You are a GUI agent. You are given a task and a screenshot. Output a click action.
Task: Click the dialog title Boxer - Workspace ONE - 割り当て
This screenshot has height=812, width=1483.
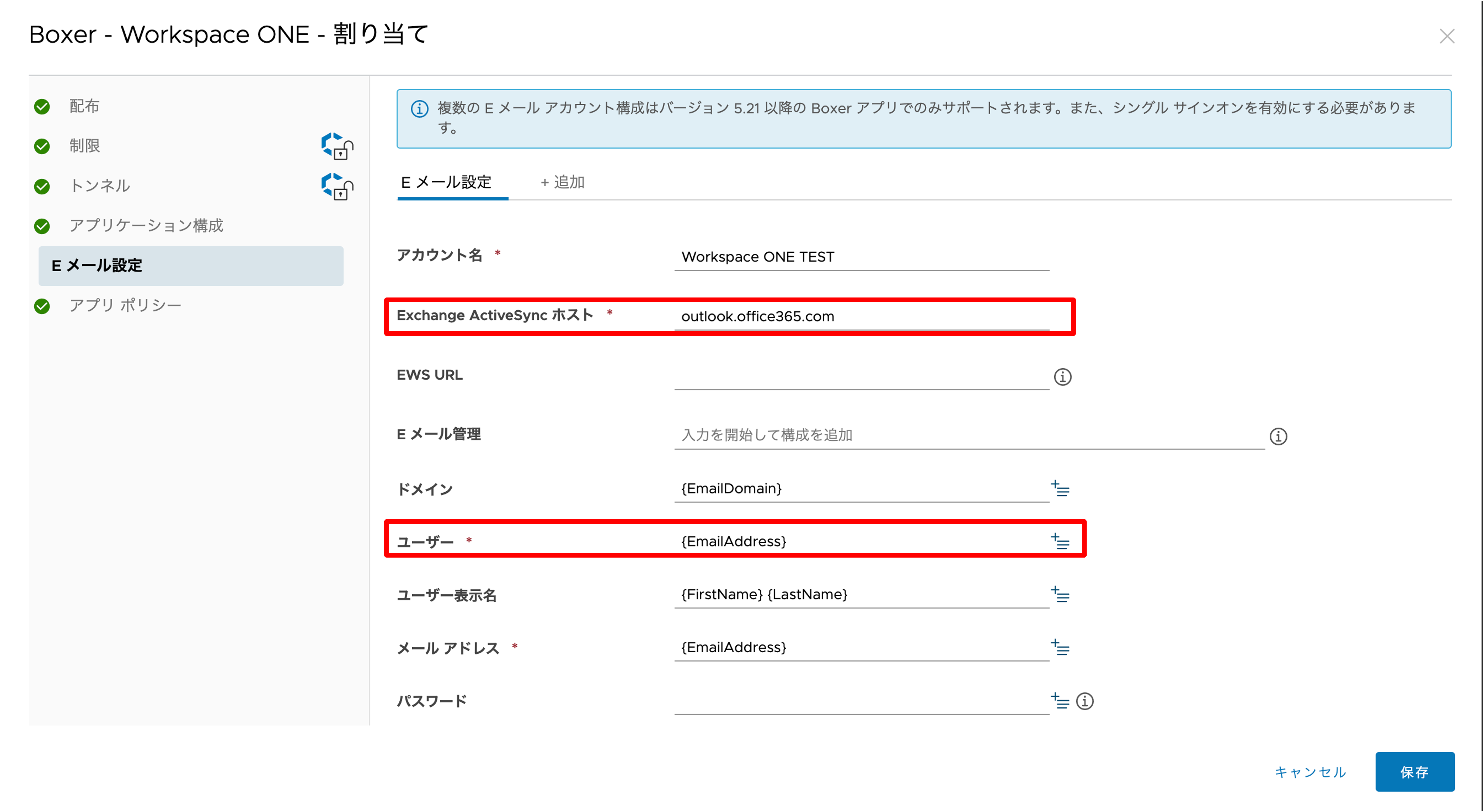pos(229,34)
